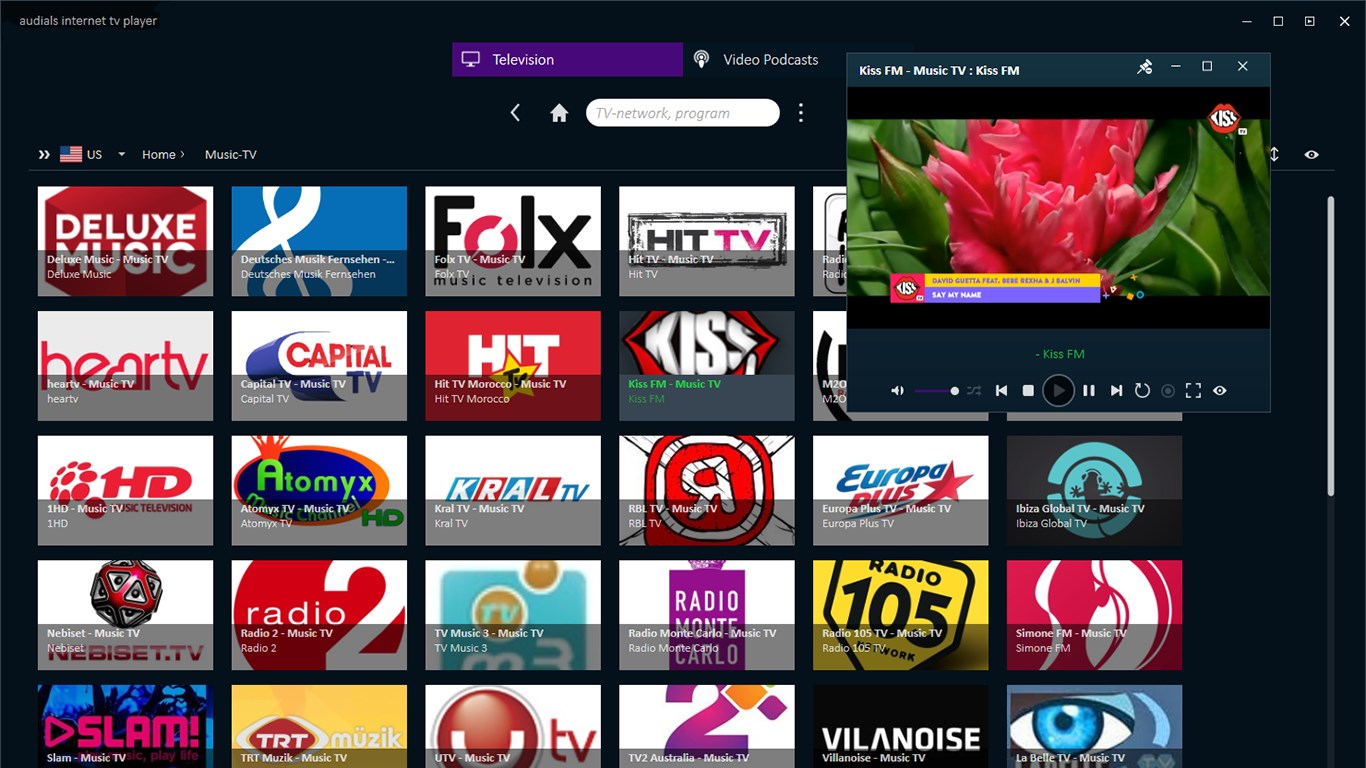The width and height of the screenshot is (1366, 768).
Task: Navigate to Home breadcrumb
Action: click(x=159, y=155)
